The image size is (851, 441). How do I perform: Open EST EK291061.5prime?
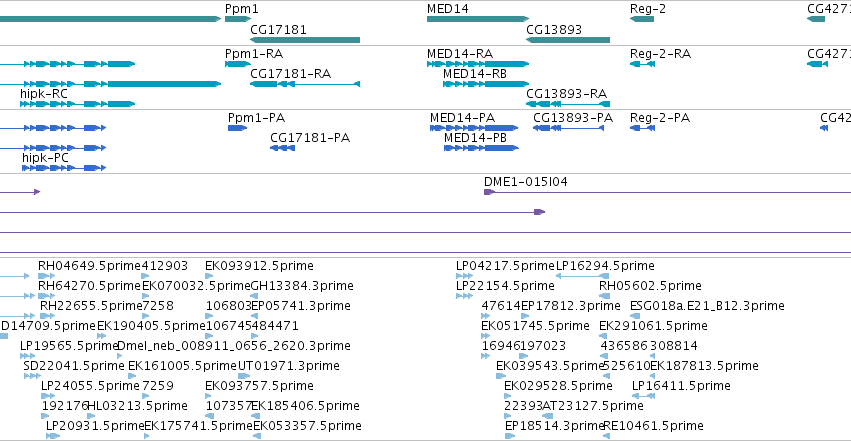click(x=653, y=326)
